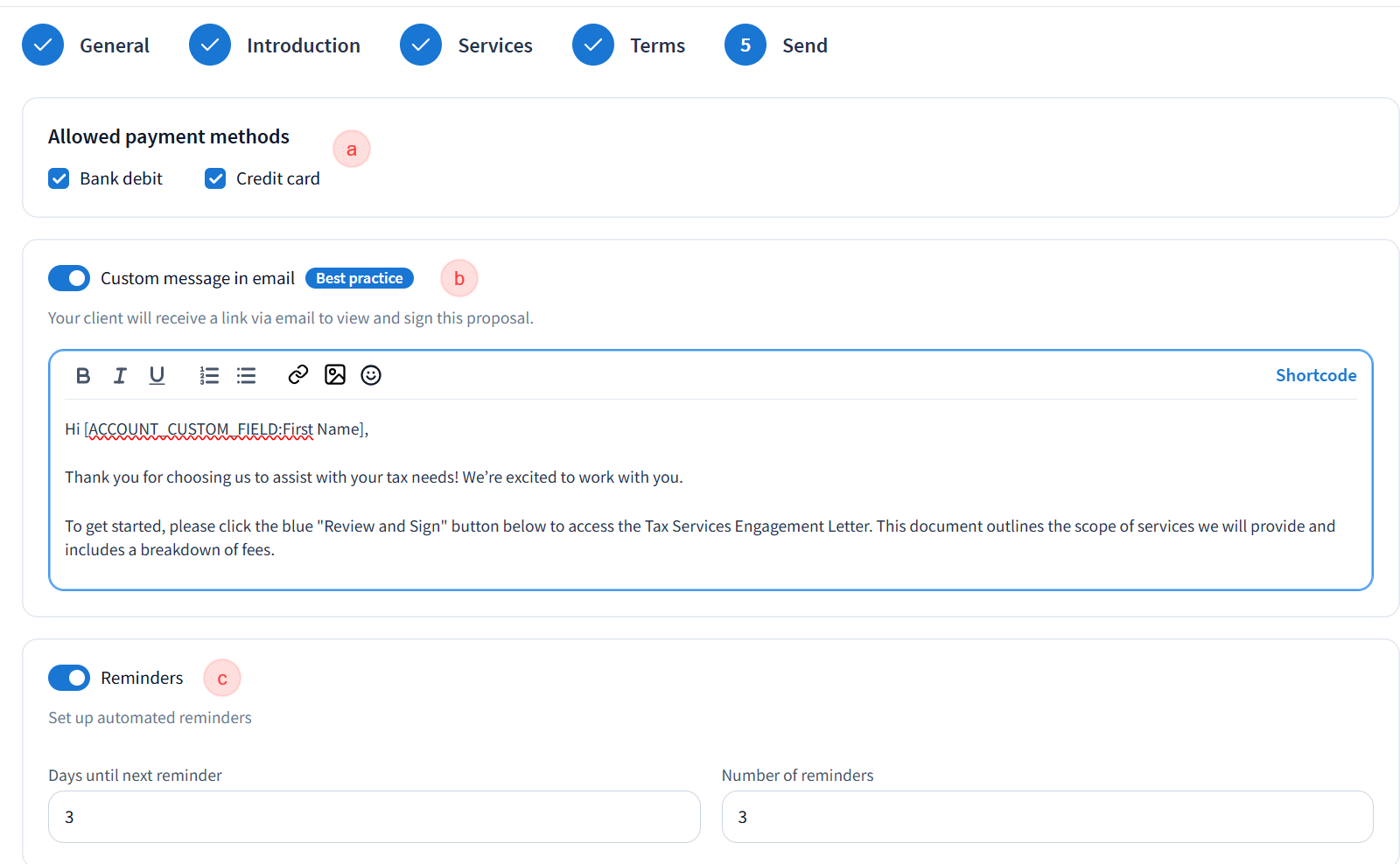Screen dimensions: 1400x864
Task: Turn off Custom message in email
Action: [x=69, y=278]
